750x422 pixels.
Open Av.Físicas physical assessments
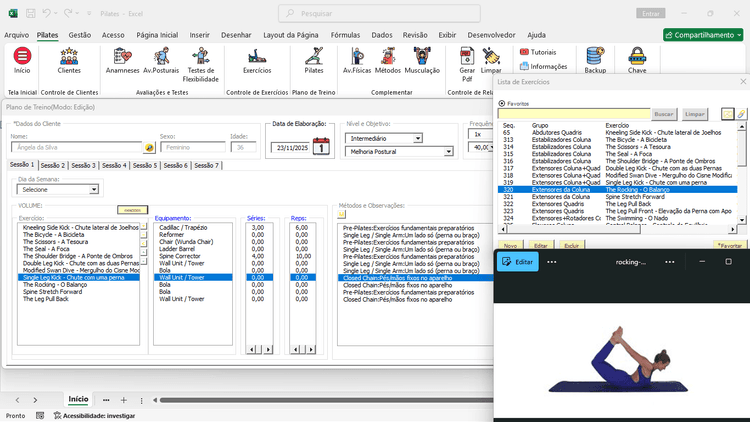357,61
